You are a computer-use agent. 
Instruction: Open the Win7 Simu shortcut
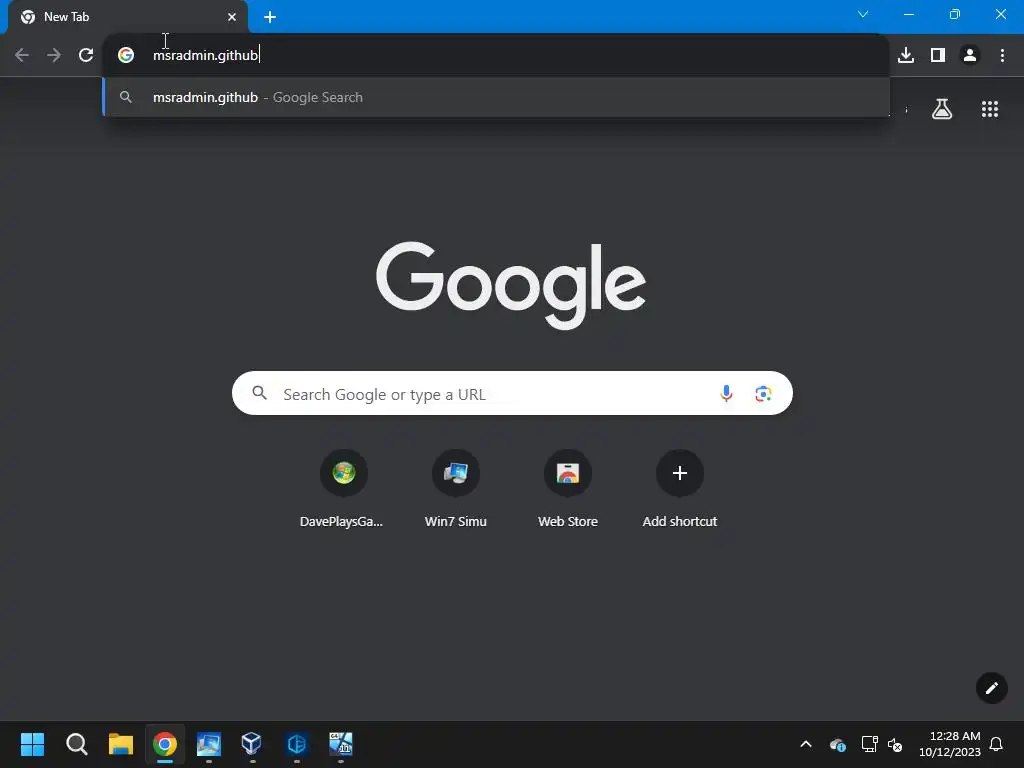[x=456, y=489]
